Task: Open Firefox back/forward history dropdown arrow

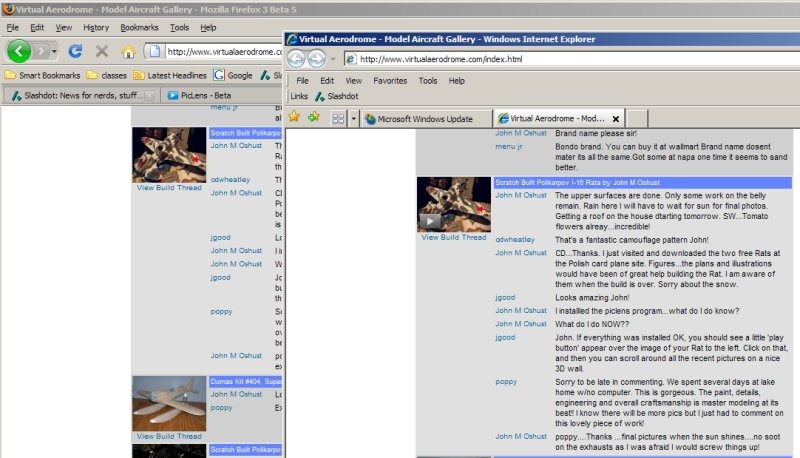Action: click(x=54, y=51)
